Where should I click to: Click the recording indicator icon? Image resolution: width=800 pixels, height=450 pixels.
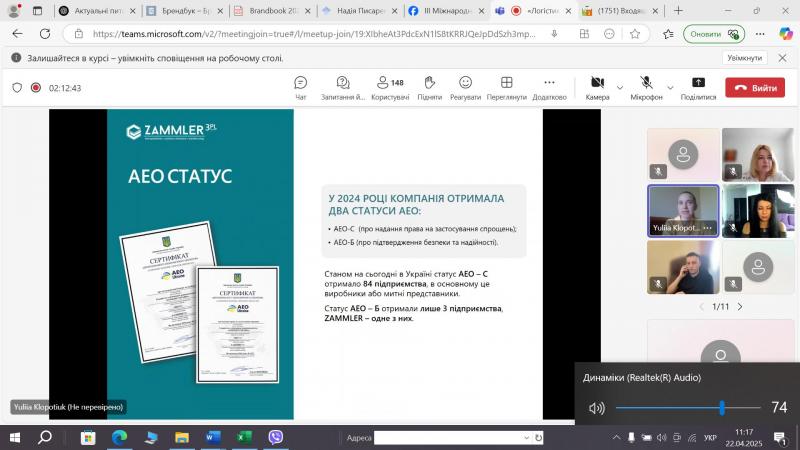coord(36,88)
